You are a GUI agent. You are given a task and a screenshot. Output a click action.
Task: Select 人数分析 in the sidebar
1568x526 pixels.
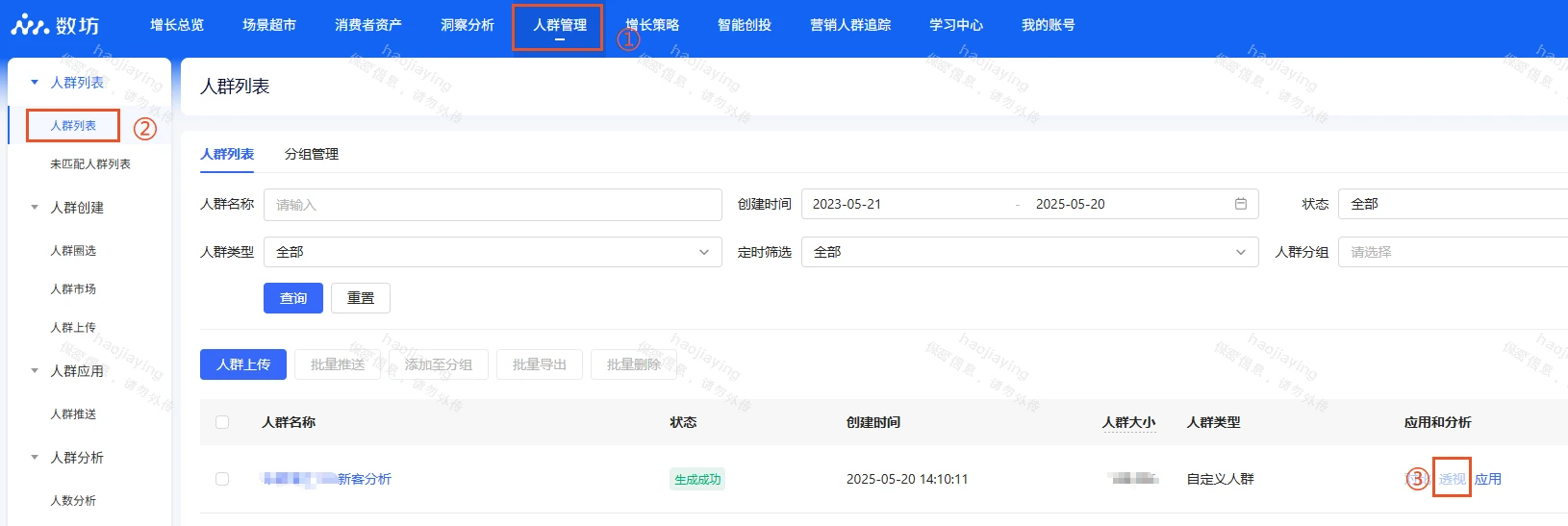[x=73, y=501]
